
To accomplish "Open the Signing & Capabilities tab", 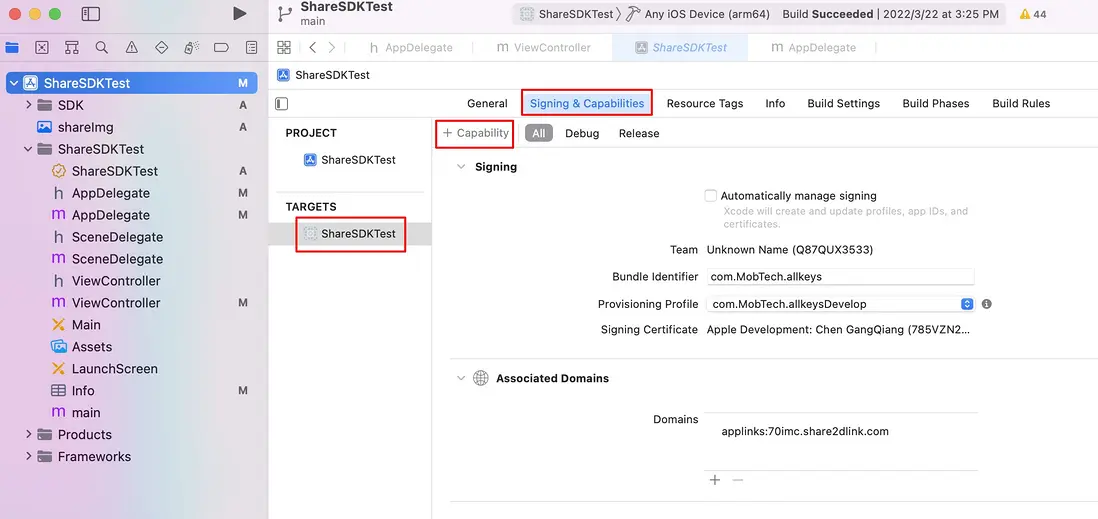I will click(x=587, y=104).
